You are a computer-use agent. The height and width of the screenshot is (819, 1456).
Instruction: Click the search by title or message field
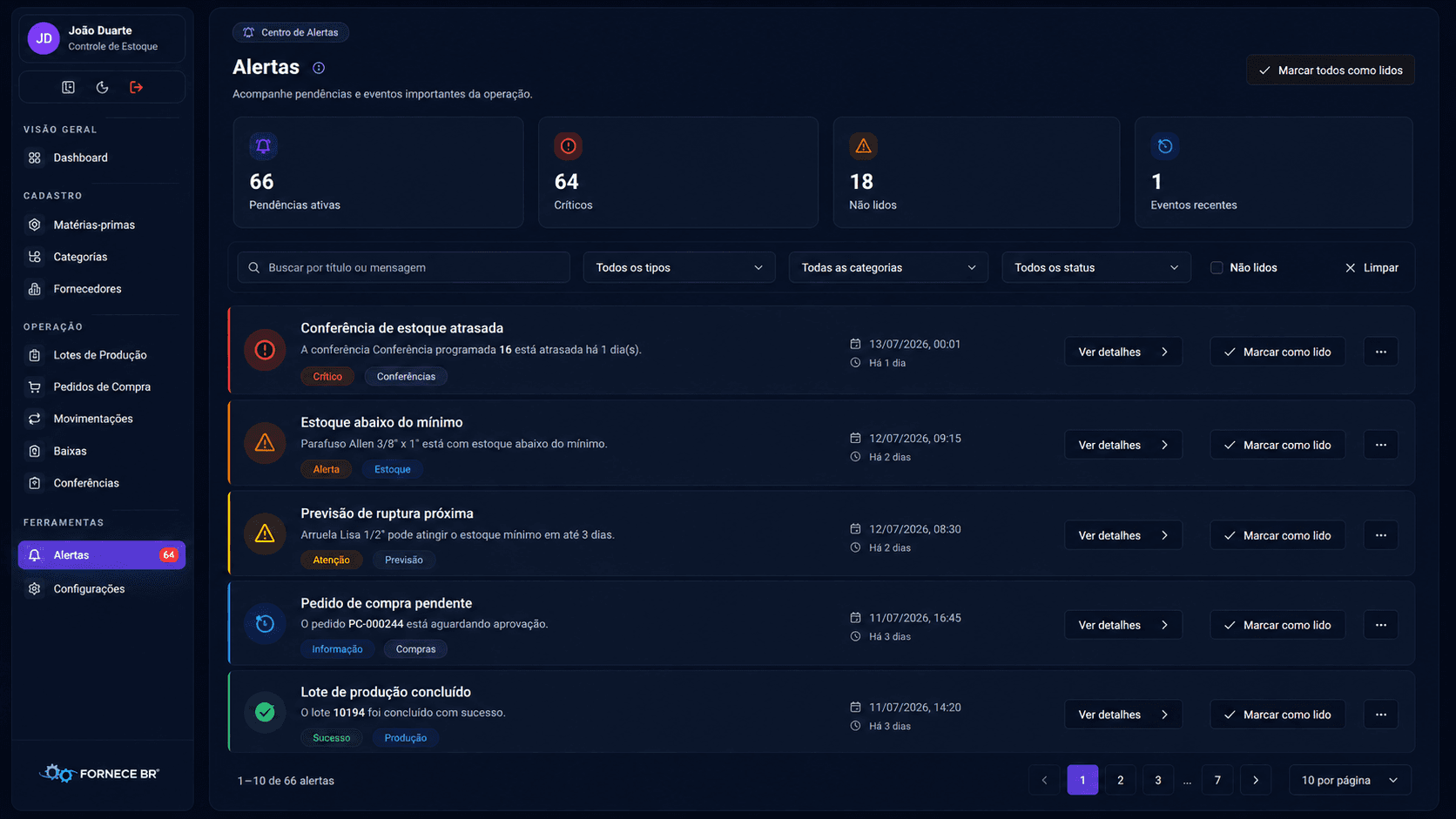(x=404, y=268)
